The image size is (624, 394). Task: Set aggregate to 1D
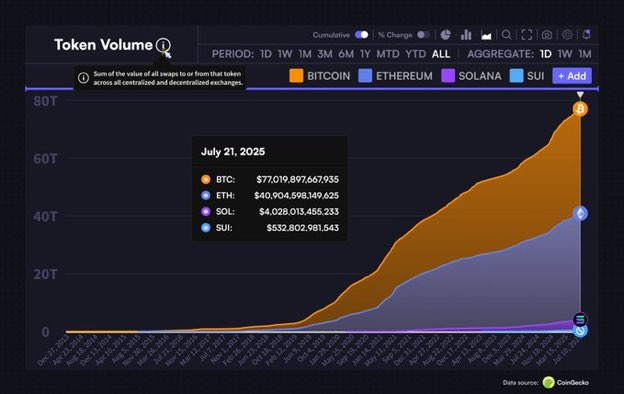click(x=546, y=54)
